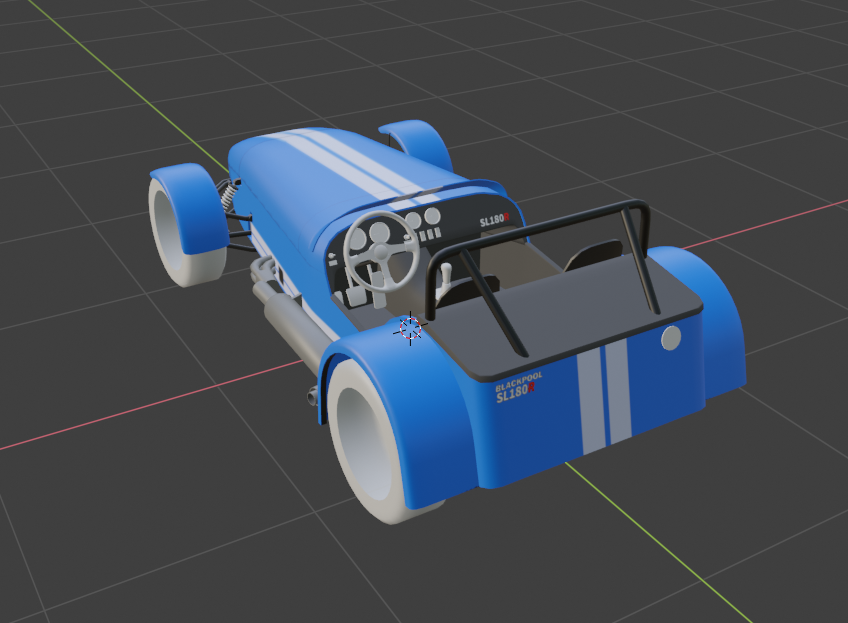Click the SL180R text on the dashboard
Screen dimensions: 848x623
pyautogui.click(x=494, y=220)
